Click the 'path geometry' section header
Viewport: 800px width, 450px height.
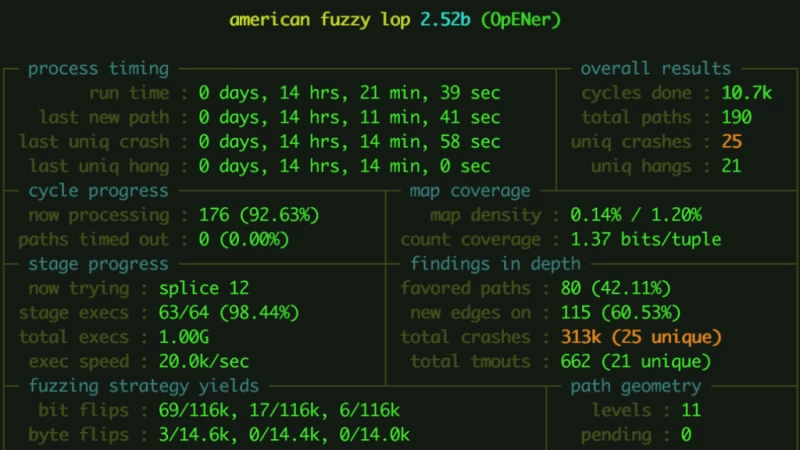click(636, 386)
